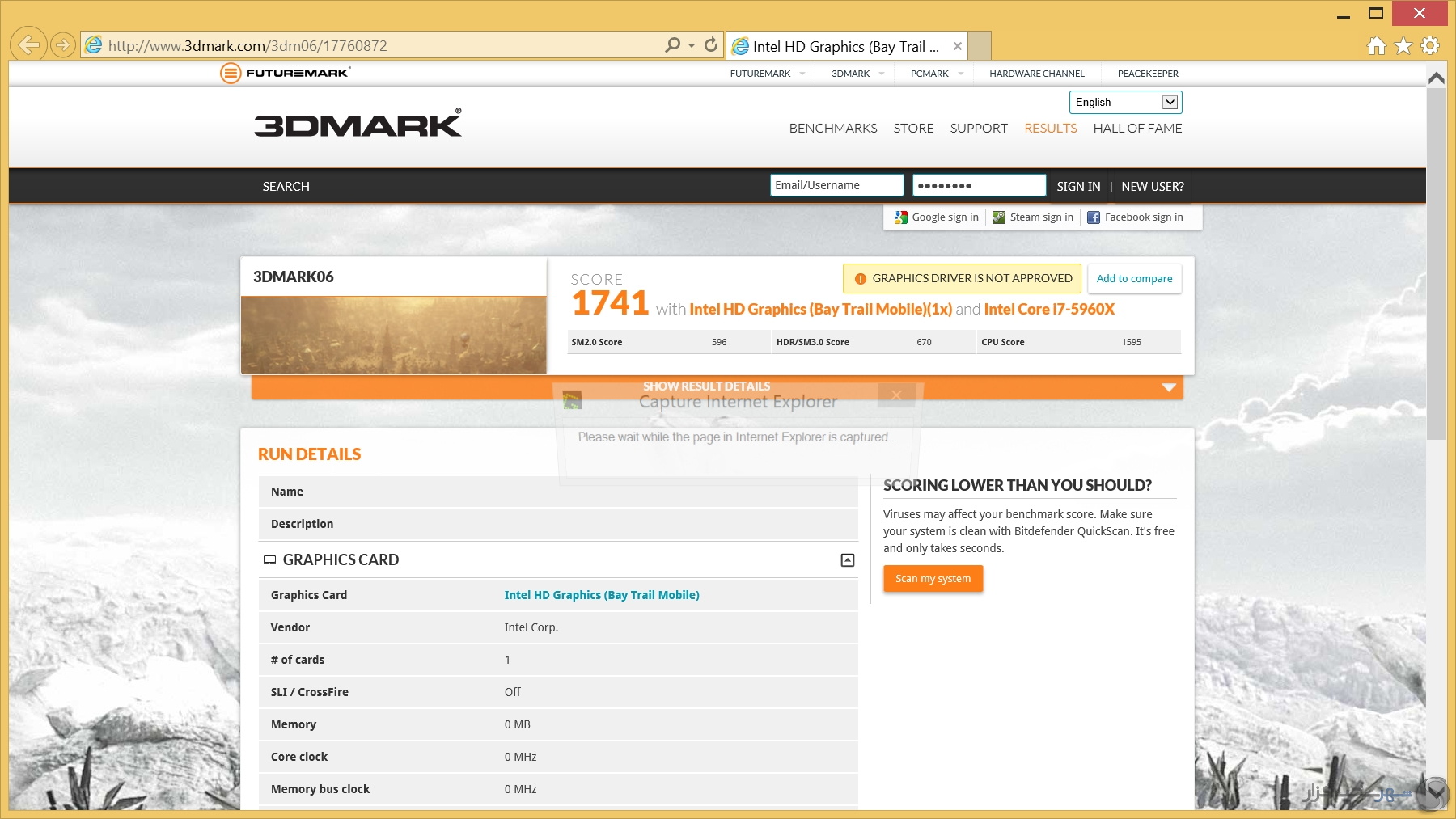This screenshot has width=1456, height=819.
Task: Click the Core clock row label
Action: 299,757
